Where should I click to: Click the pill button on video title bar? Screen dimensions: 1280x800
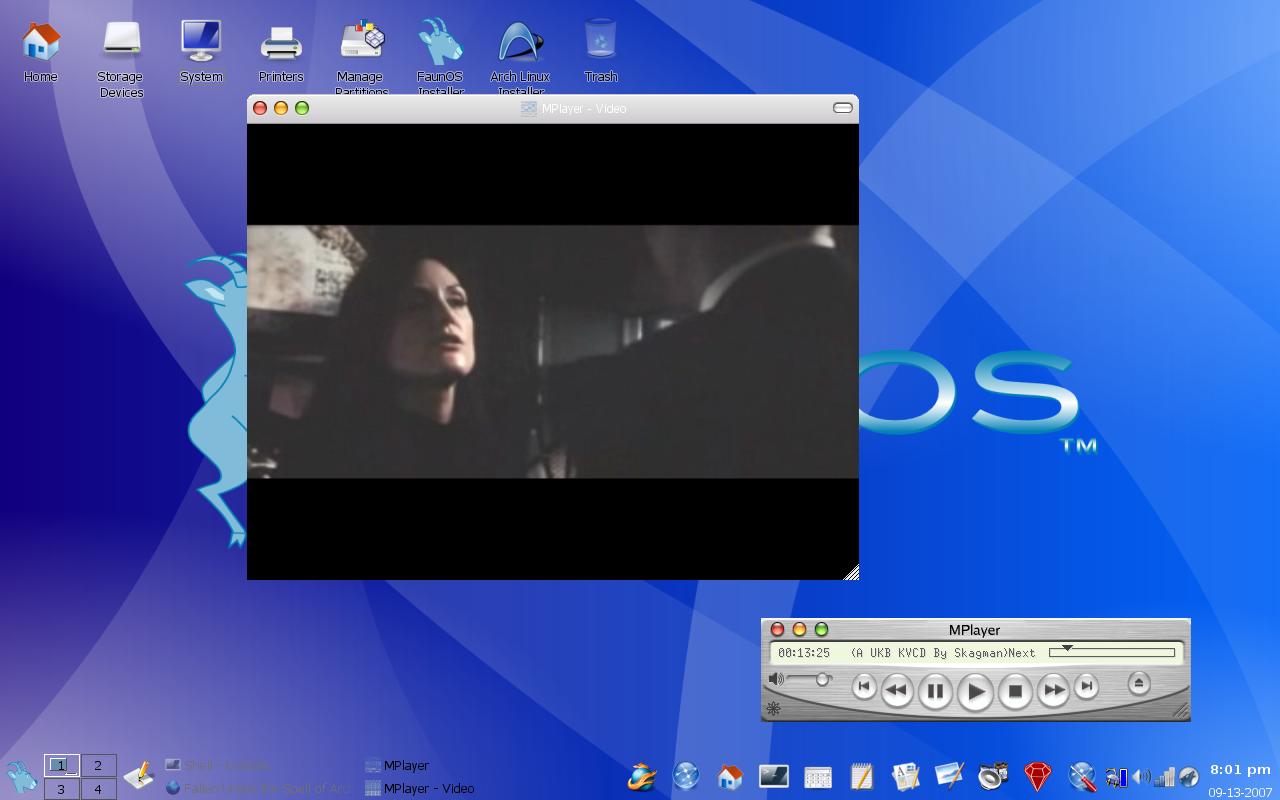tap(843, 108)
